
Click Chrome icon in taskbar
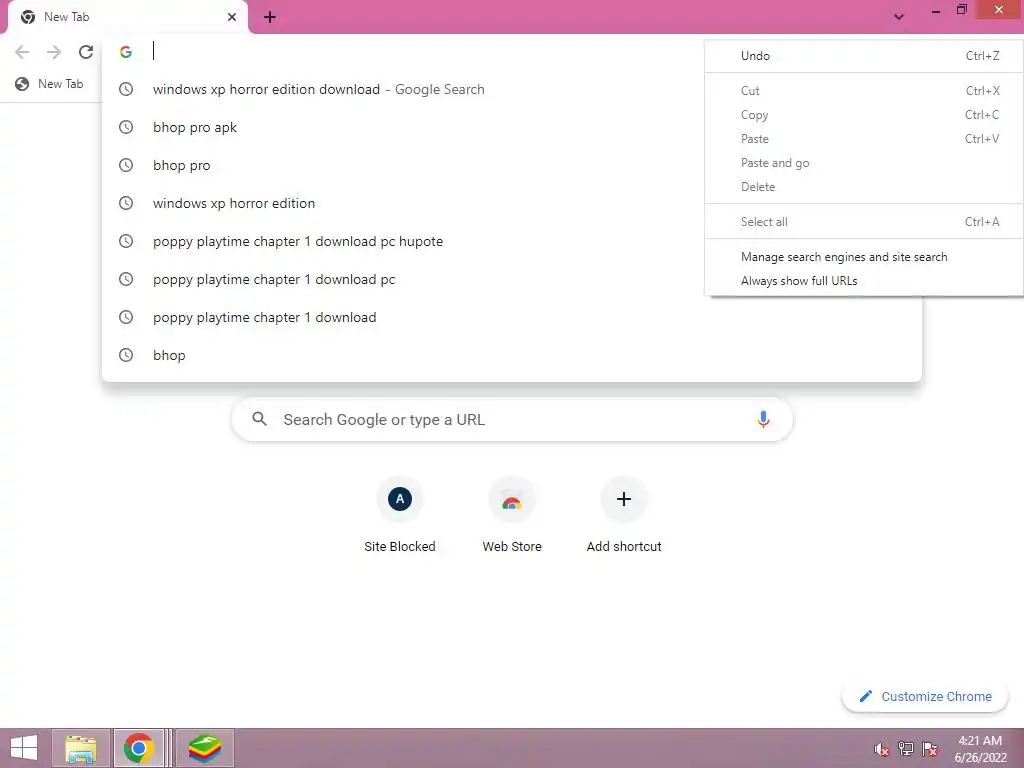(x=138, y=748)
